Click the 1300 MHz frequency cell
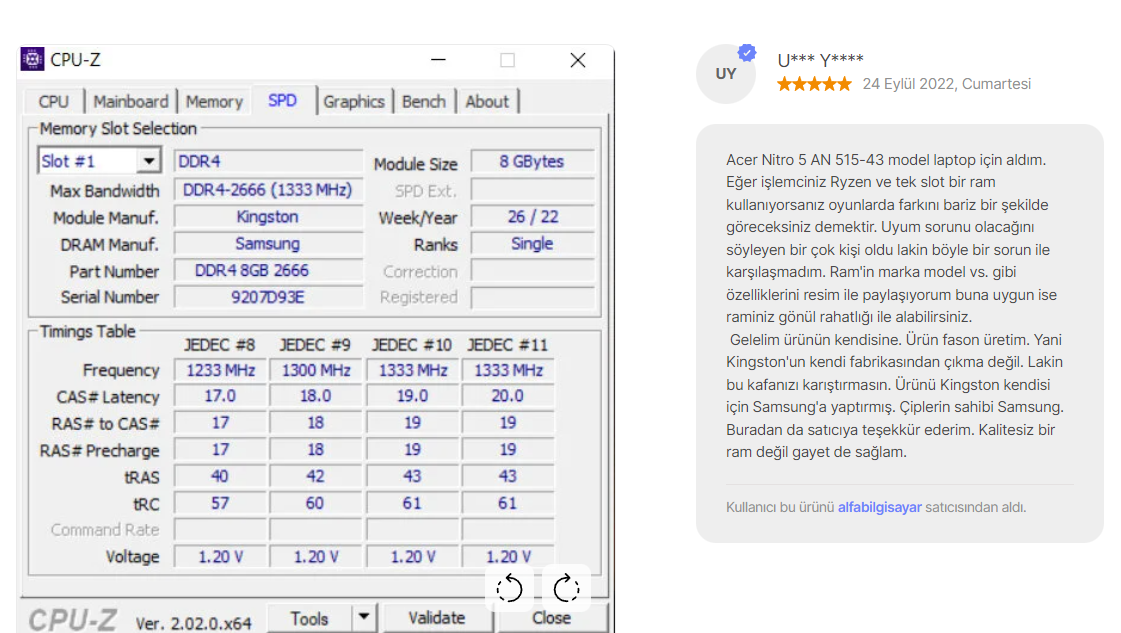 [316, 370]
